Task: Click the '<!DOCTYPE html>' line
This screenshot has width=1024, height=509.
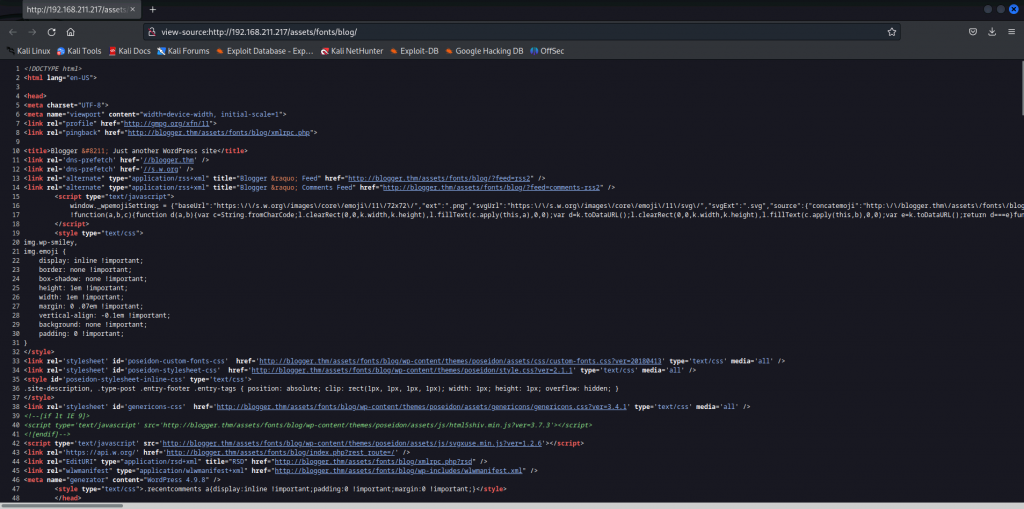Action: click(x=53, y=68)
